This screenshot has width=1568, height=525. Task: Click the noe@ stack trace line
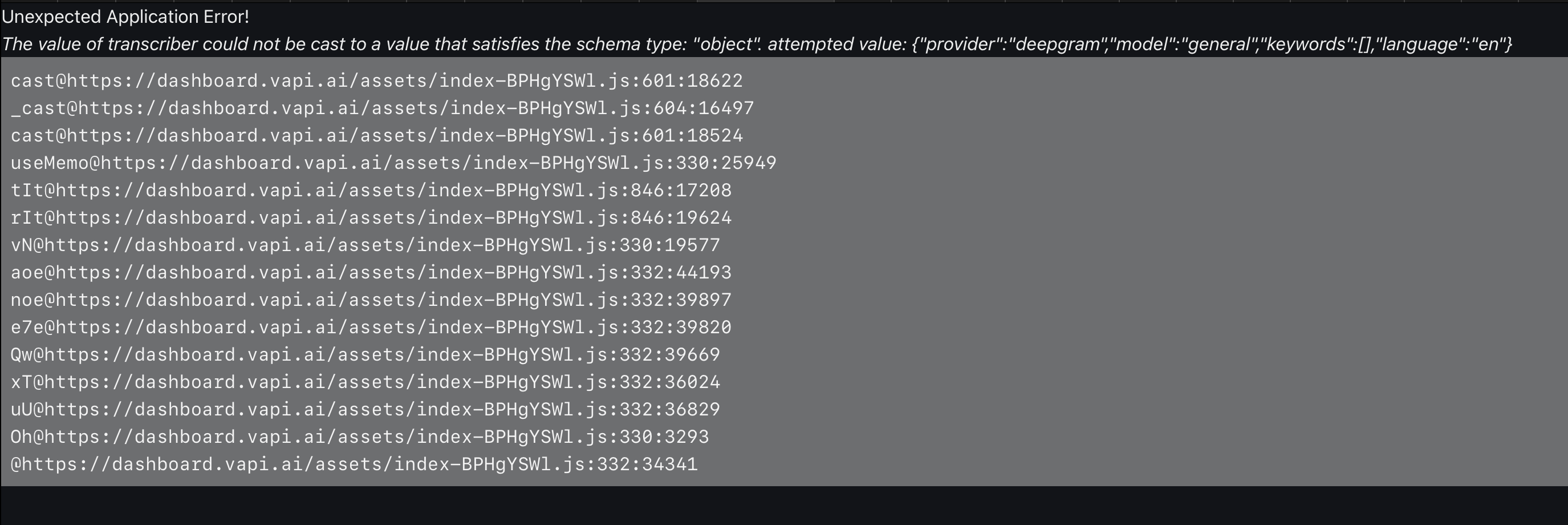pyautogui.click(x=371, y=300)
